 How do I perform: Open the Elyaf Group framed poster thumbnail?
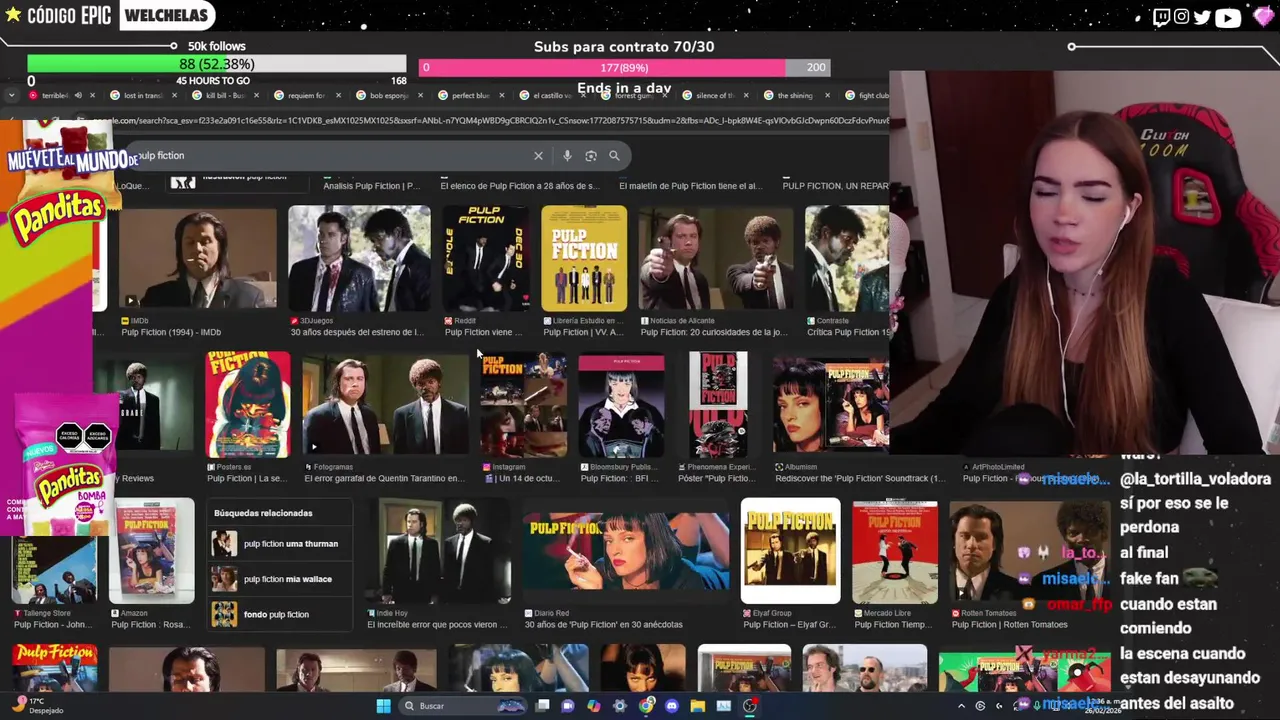[790, 551]
